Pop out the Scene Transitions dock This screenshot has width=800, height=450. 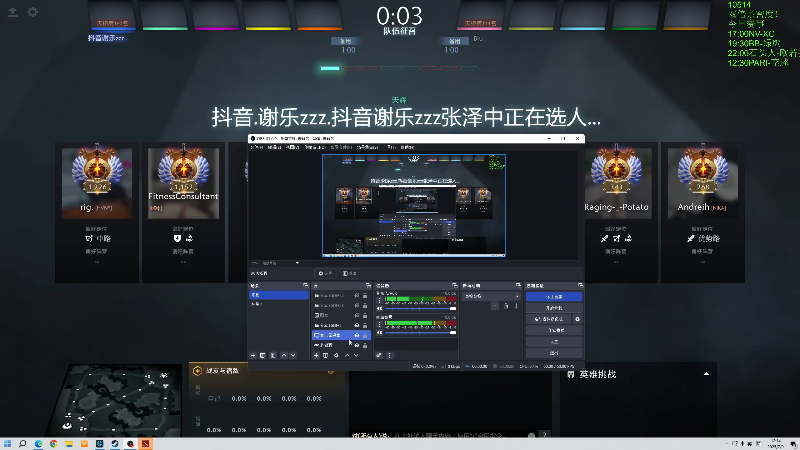(518, 285)
